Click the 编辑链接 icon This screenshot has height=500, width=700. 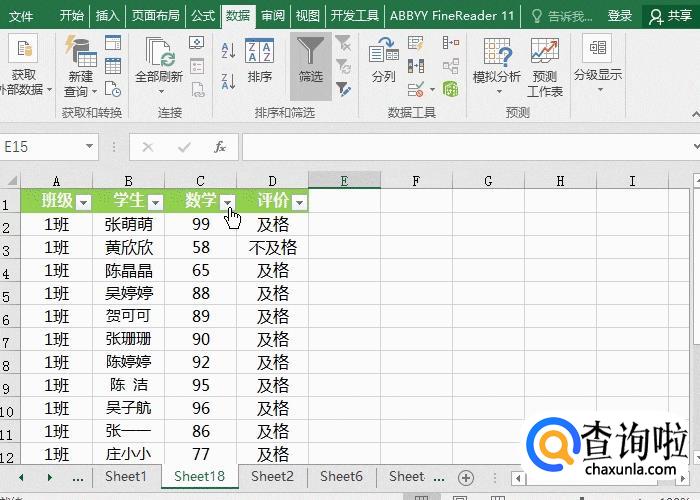[x=197, y=89]
